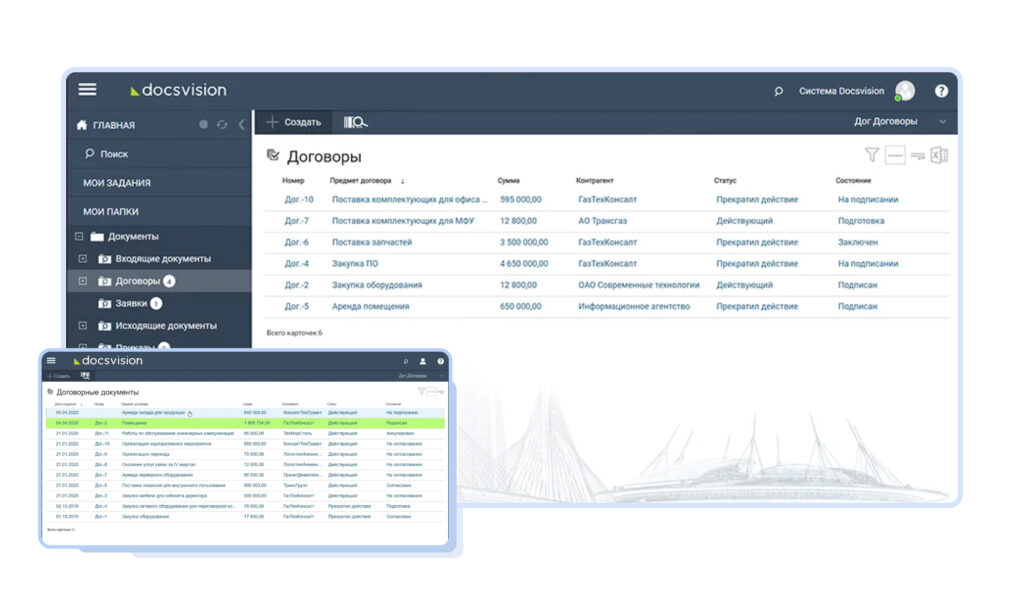The image size is (1024, 616).
Task: Click the search magnifier near Система Docsvision
Action: coord(777,90)
